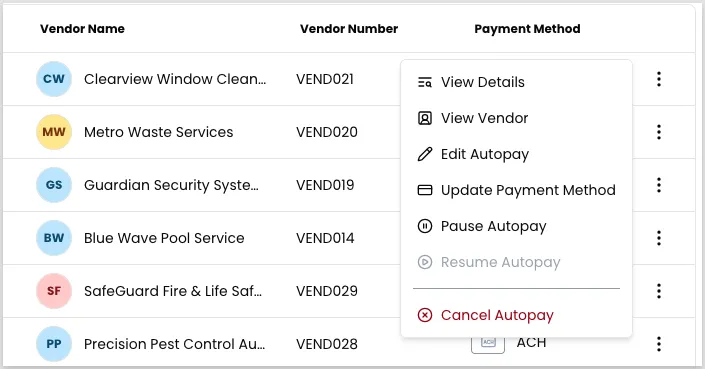Click the ACH payment method text

(x=531, y=343)
